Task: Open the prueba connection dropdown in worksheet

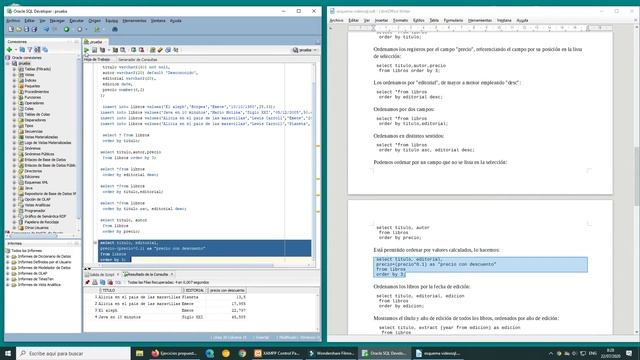Action: point(305,50)
